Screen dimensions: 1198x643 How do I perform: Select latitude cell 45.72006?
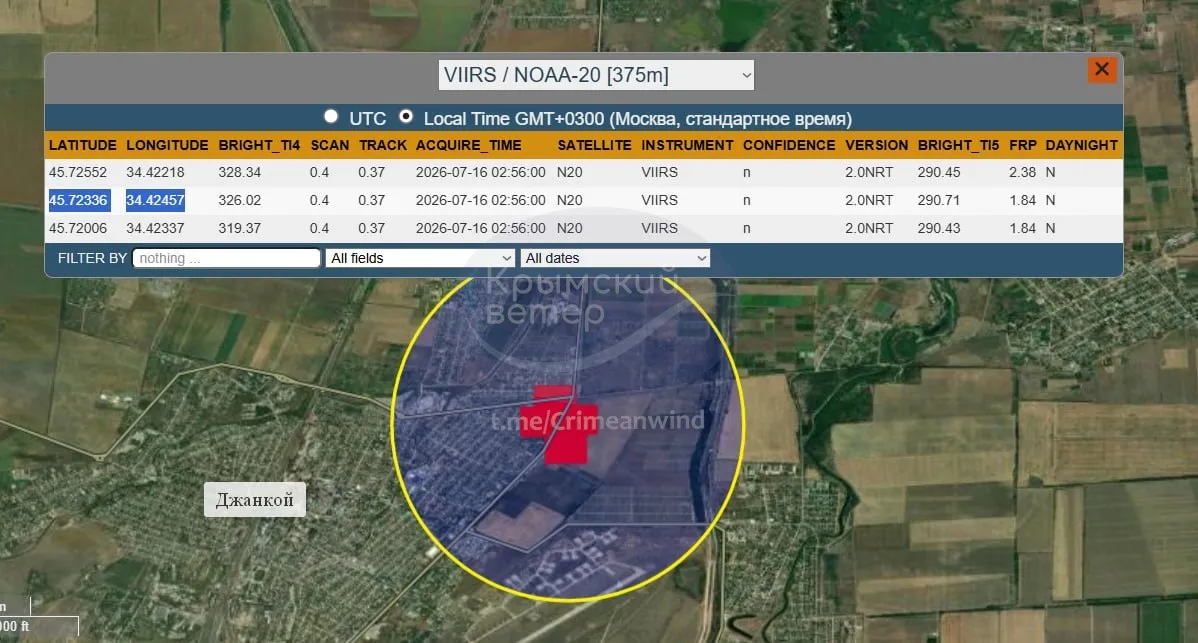coord(78,228)
